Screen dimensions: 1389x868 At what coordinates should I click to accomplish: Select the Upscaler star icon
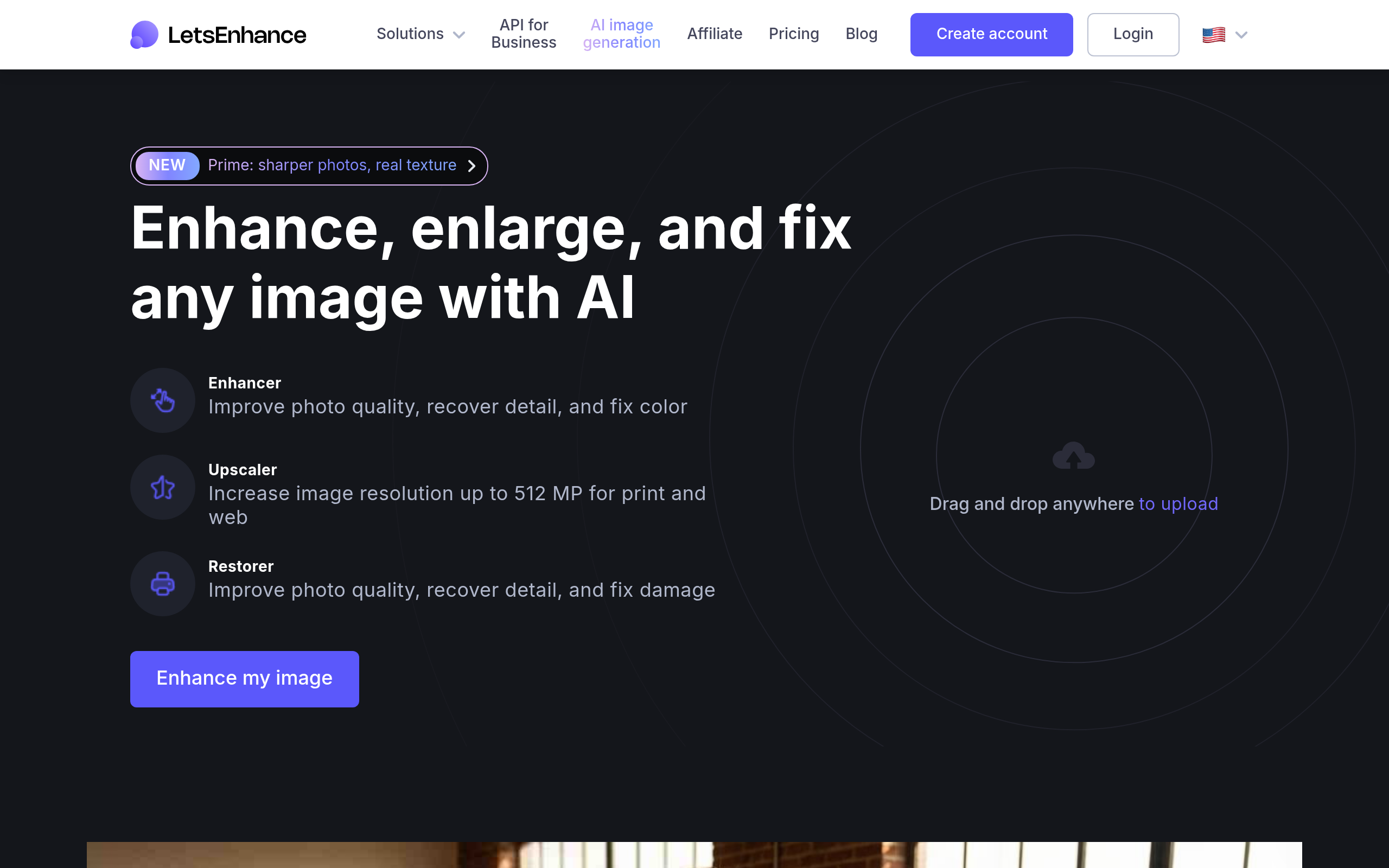162,487
